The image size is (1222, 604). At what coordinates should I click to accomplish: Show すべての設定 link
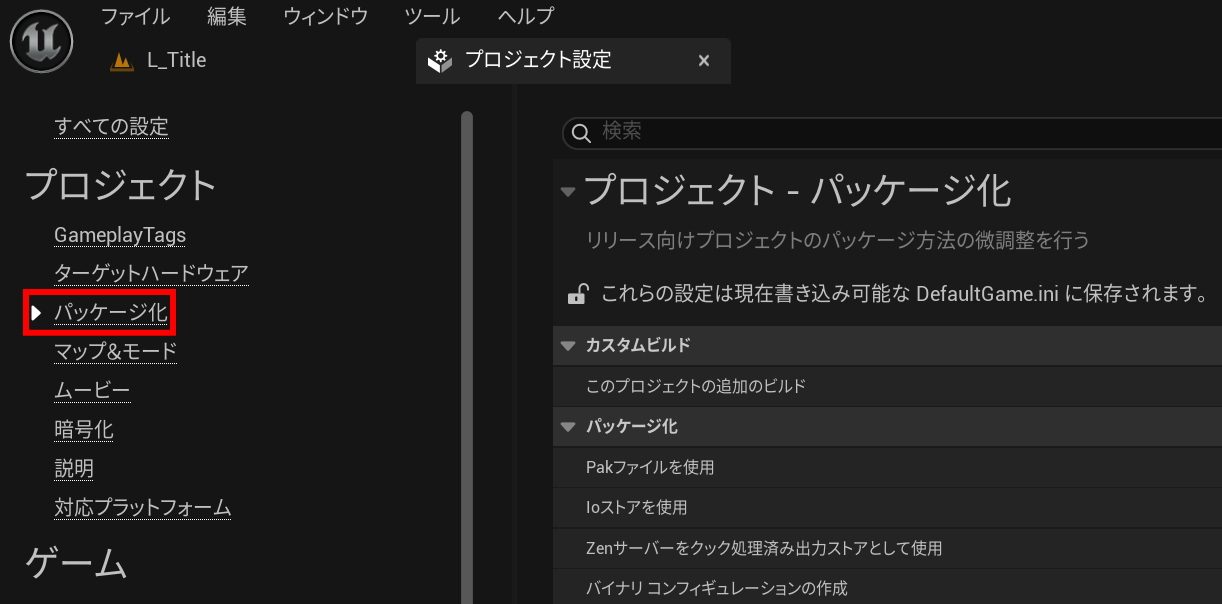coord(111,126)
